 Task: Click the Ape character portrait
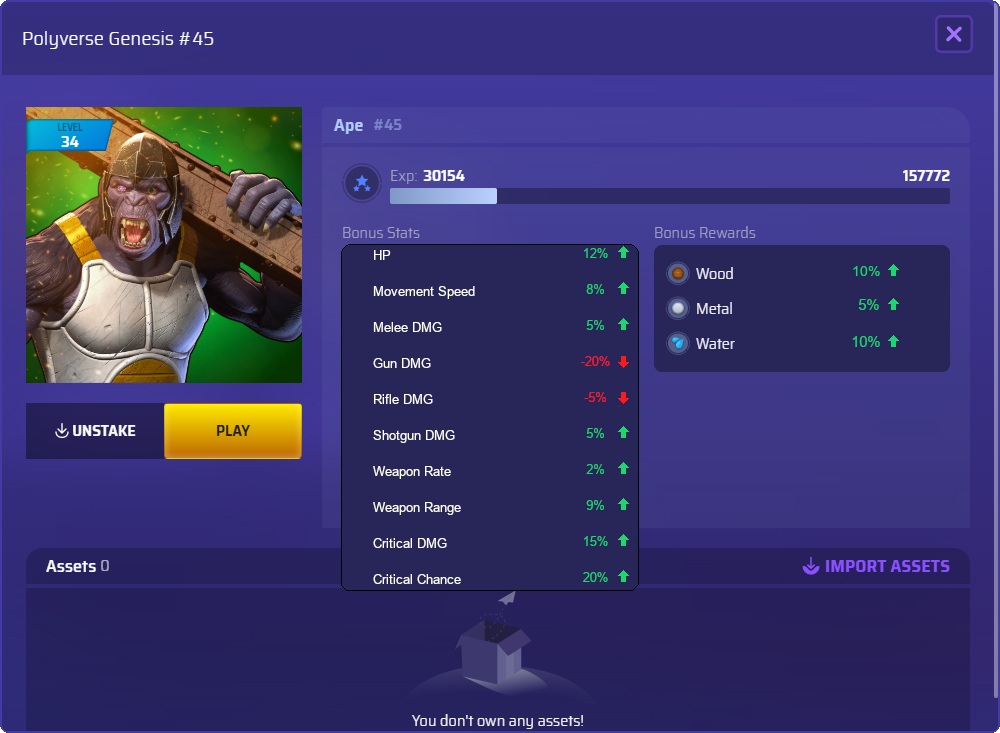coord(164,245)
